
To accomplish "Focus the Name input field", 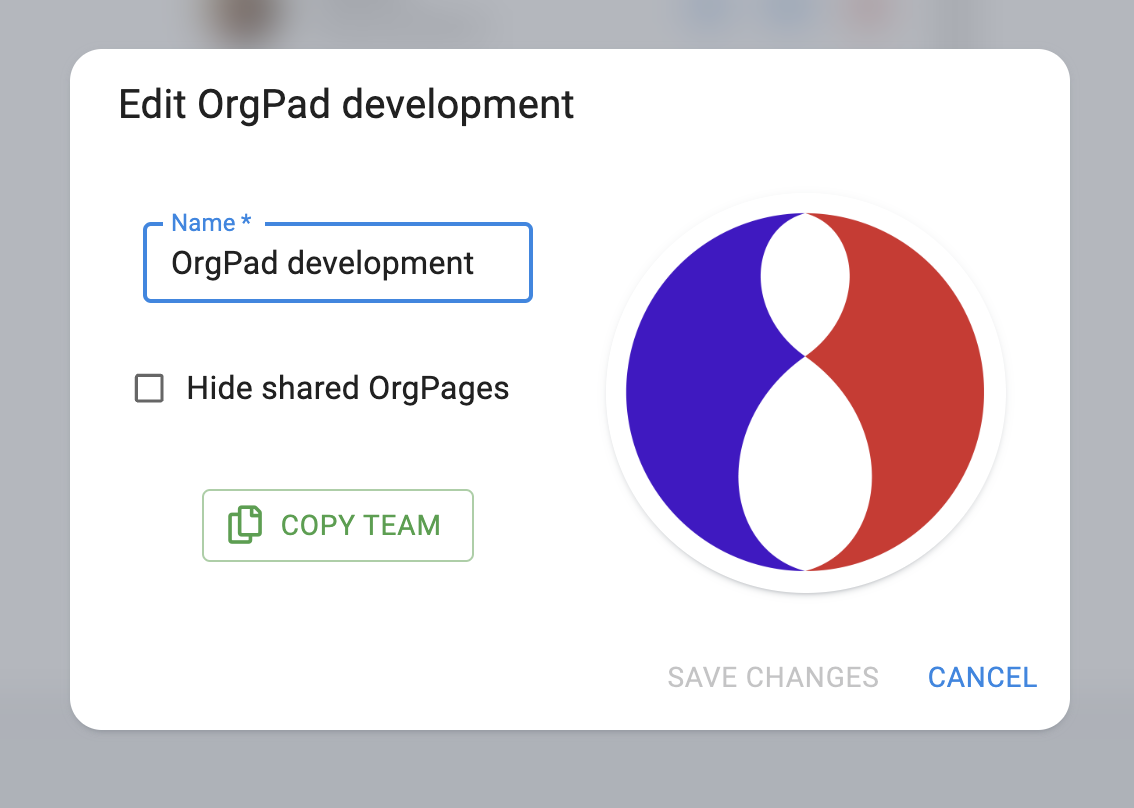I will pos(337,263).
